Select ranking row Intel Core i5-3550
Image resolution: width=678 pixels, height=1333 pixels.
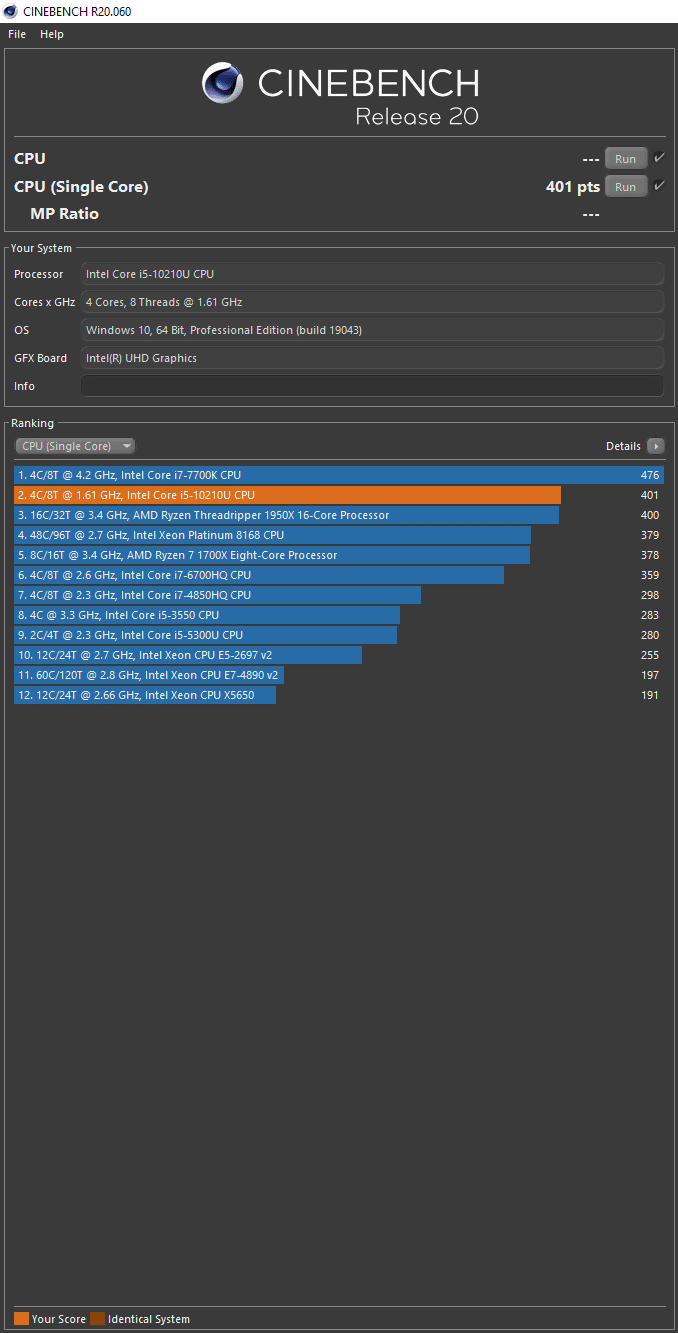point(339,615)
